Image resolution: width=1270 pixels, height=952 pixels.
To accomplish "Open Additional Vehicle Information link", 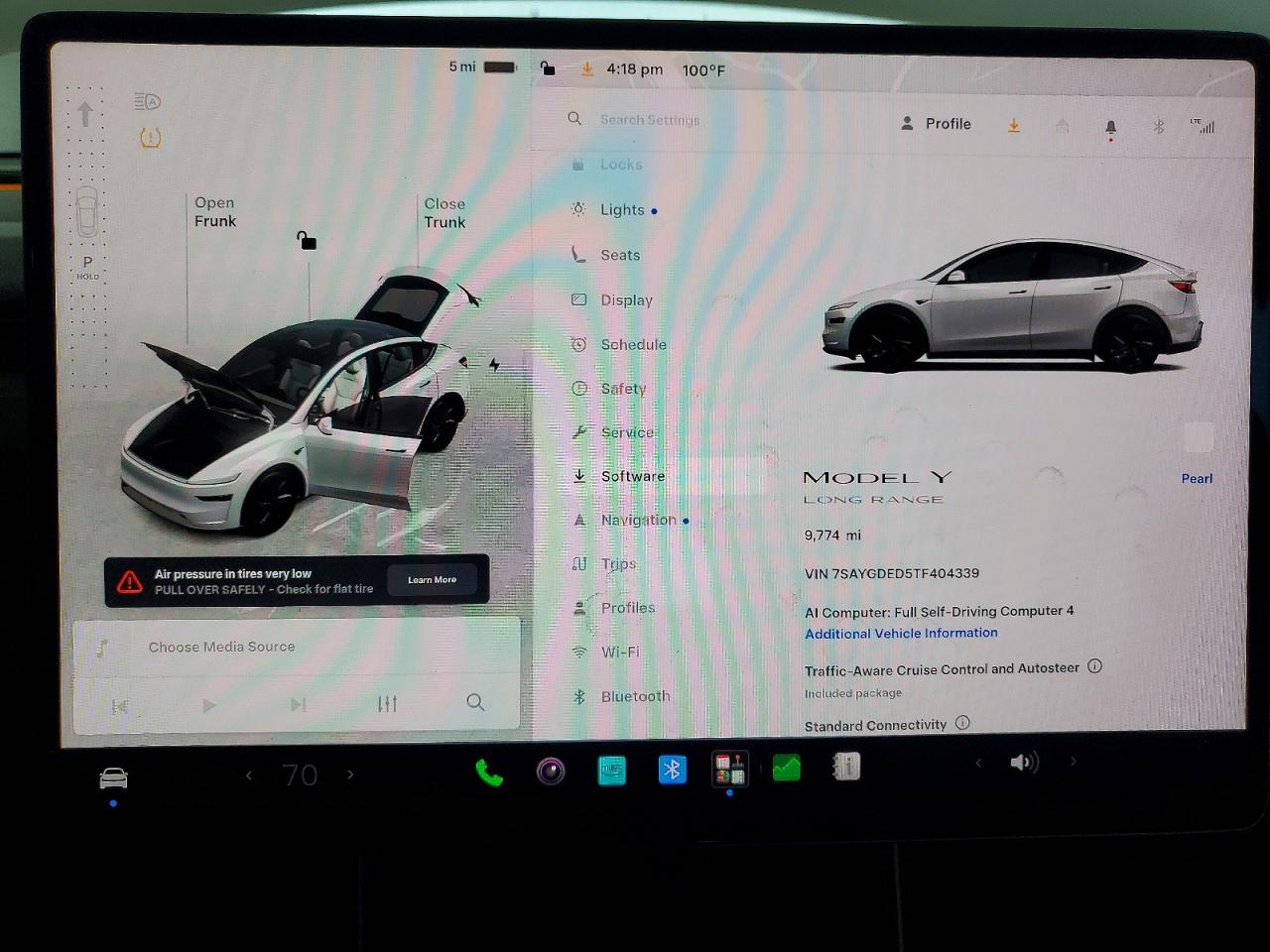I will [901, 633].
